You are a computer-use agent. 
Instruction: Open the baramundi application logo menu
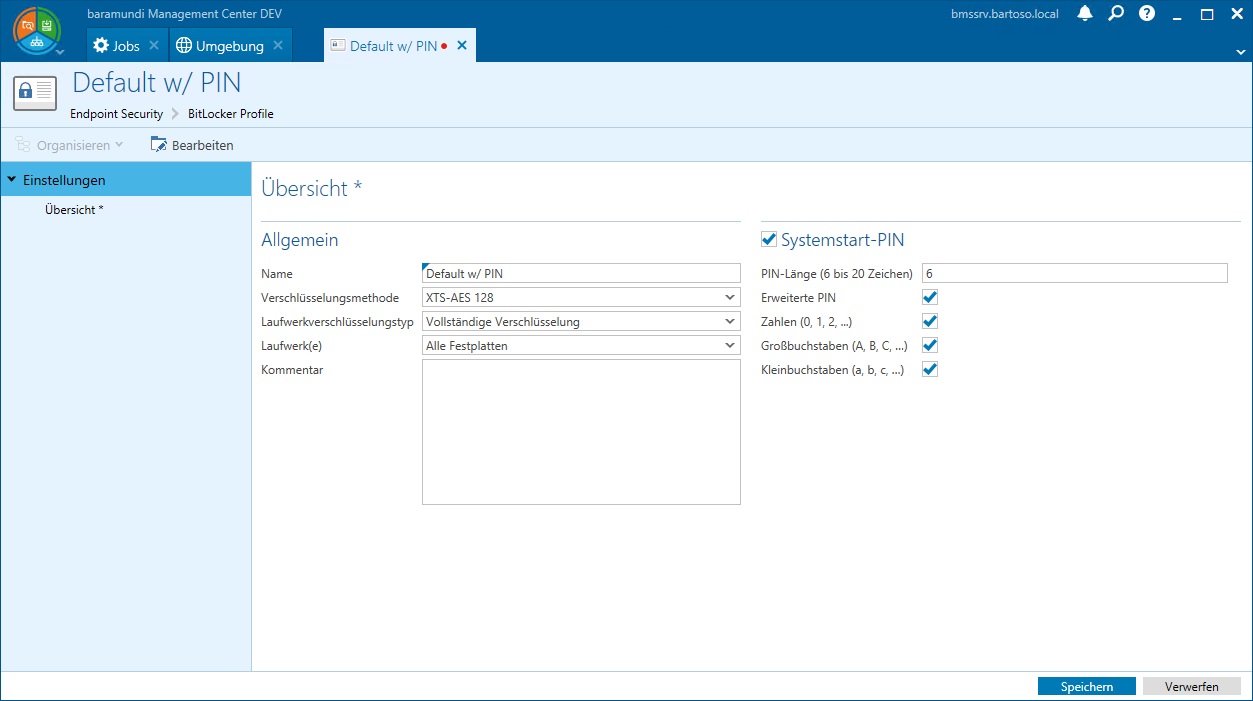(x=37, y=31)
